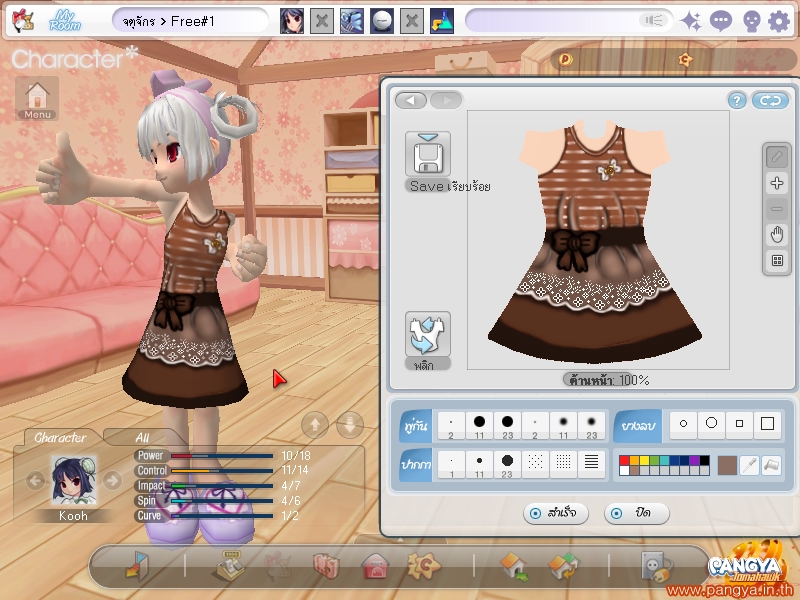
Task: Zoom in with the plus tool
Action: pyautogui.click(x=777, y=183)
